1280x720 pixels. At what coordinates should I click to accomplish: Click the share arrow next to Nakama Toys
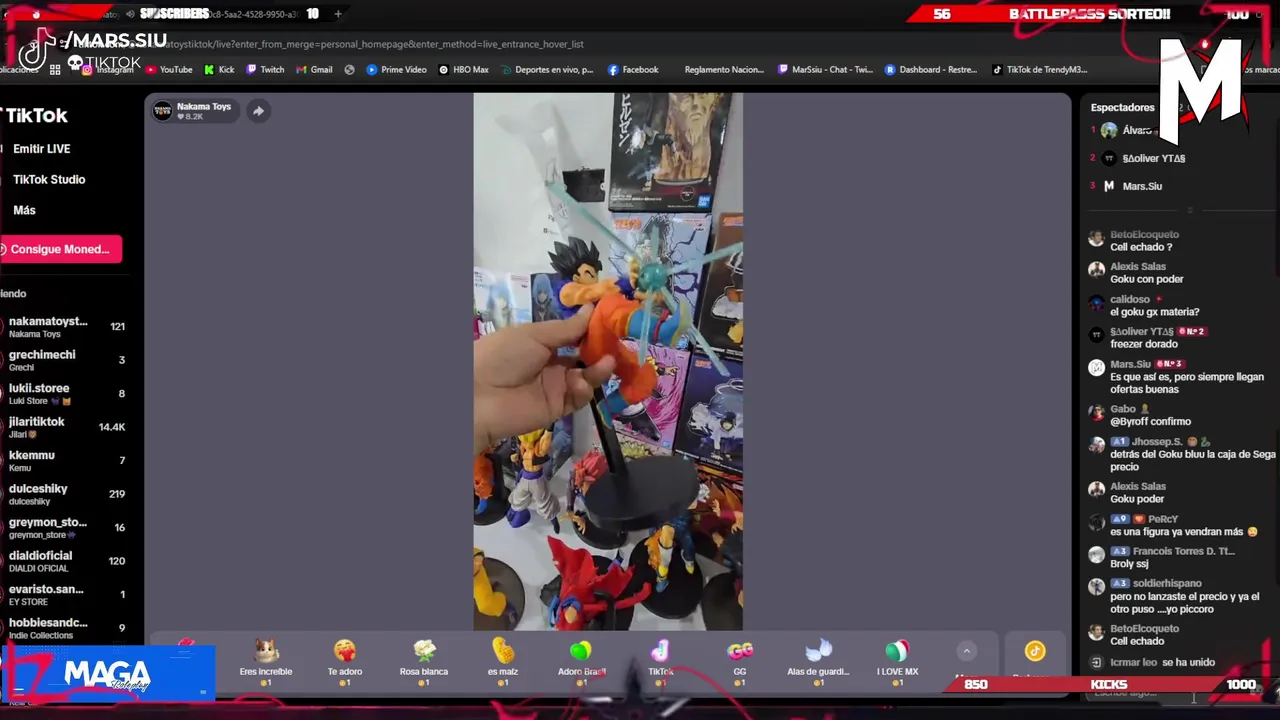[258, 111]
